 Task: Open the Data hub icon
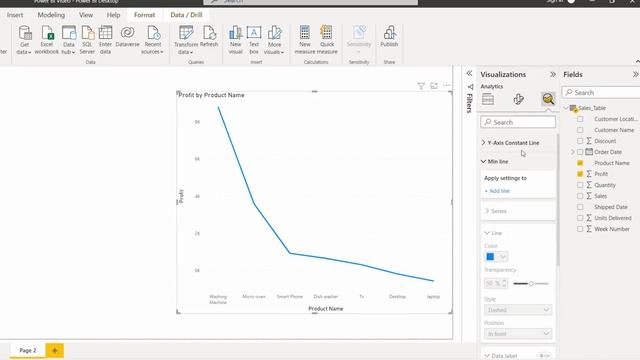(69, 40)
